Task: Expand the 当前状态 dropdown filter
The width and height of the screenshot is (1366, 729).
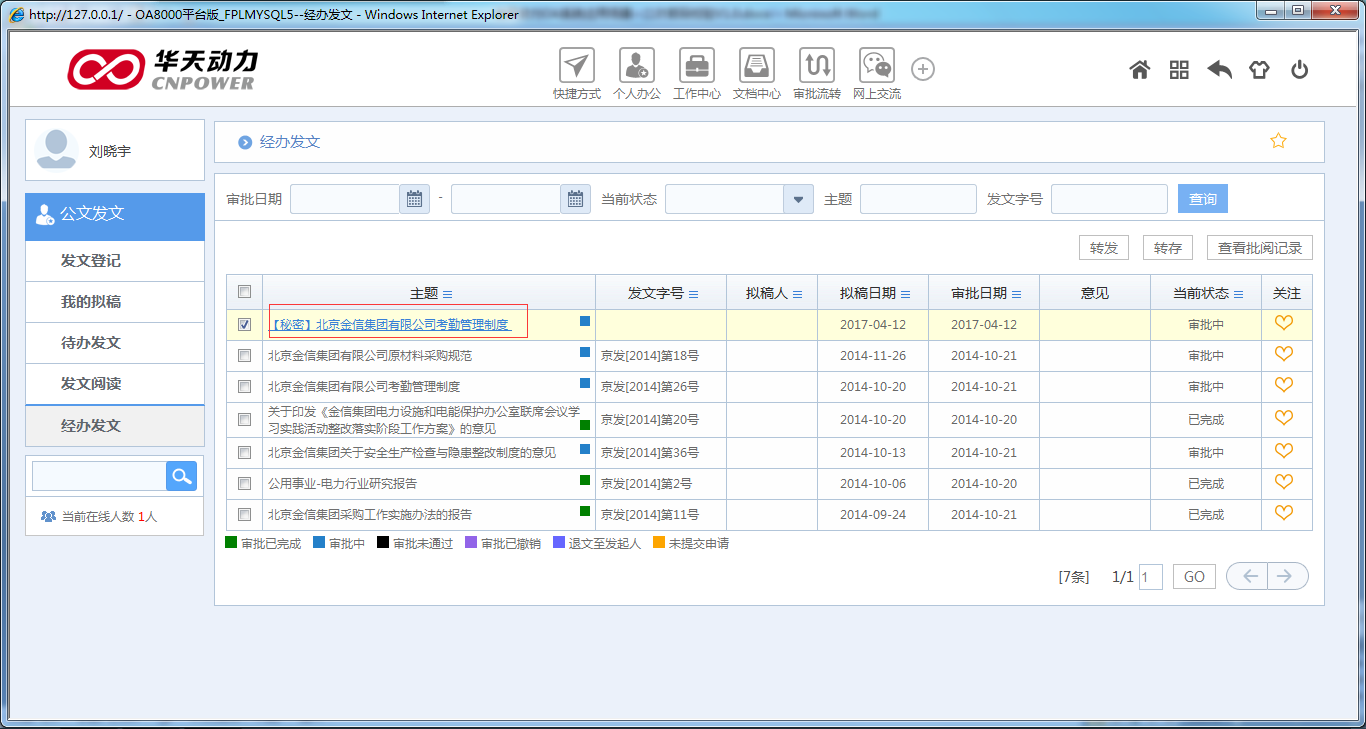Action: [x=797, y=199]
